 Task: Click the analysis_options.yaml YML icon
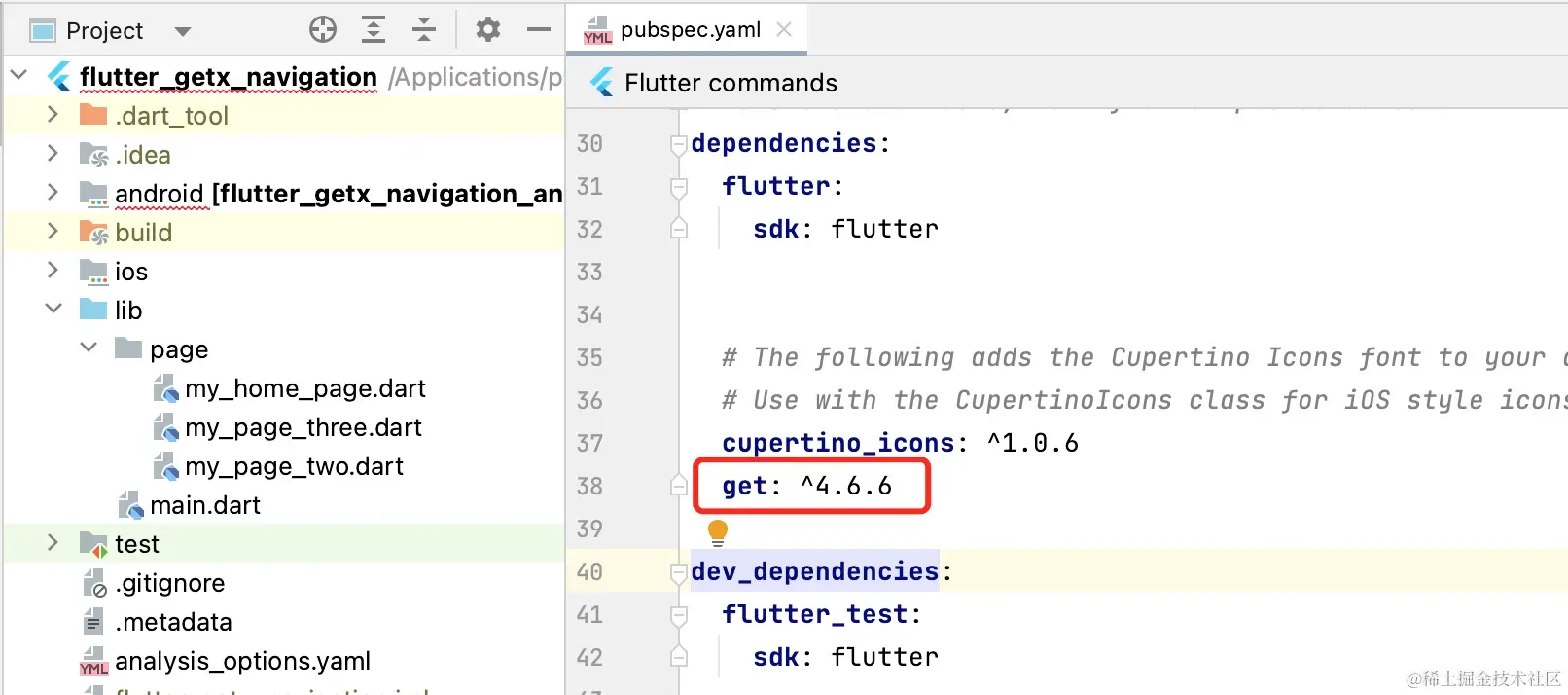point(93,662)
